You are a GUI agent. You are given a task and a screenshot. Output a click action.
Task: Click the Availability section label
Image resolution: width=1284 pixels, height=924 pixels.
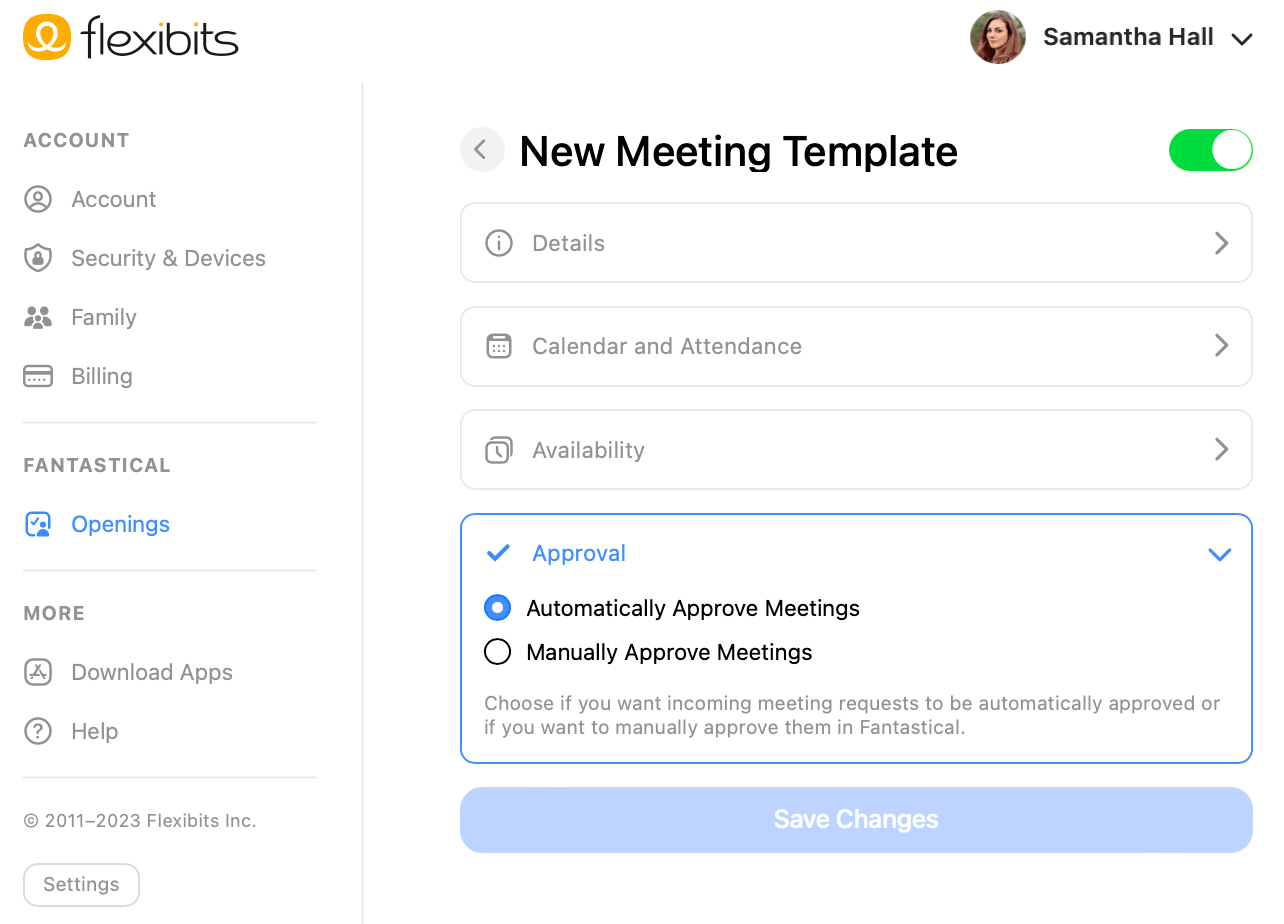point(588,450)
